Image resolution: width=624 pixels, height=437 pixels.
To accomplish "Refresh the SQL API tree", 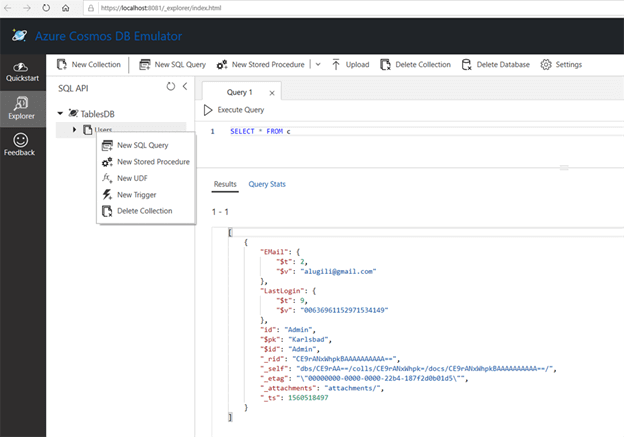I will (170, 87).
